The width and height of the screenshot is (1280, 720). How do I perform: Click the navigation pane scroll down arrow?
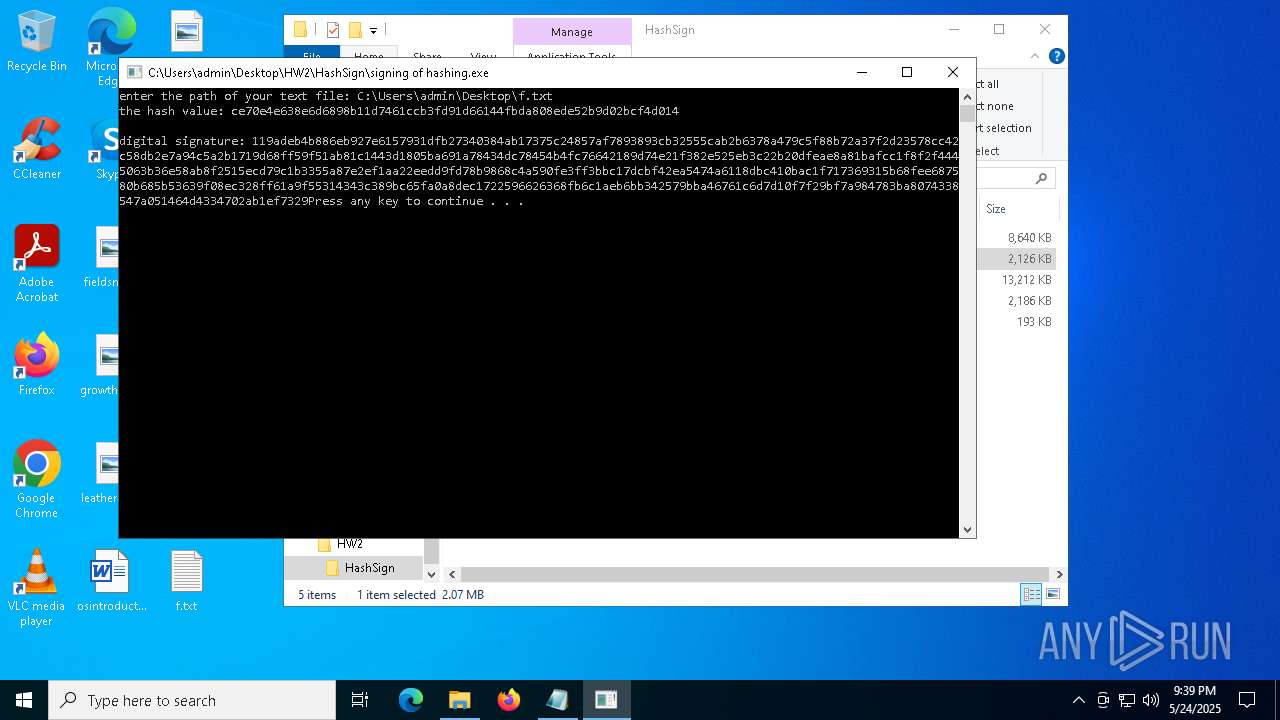[x=432, y=574]
